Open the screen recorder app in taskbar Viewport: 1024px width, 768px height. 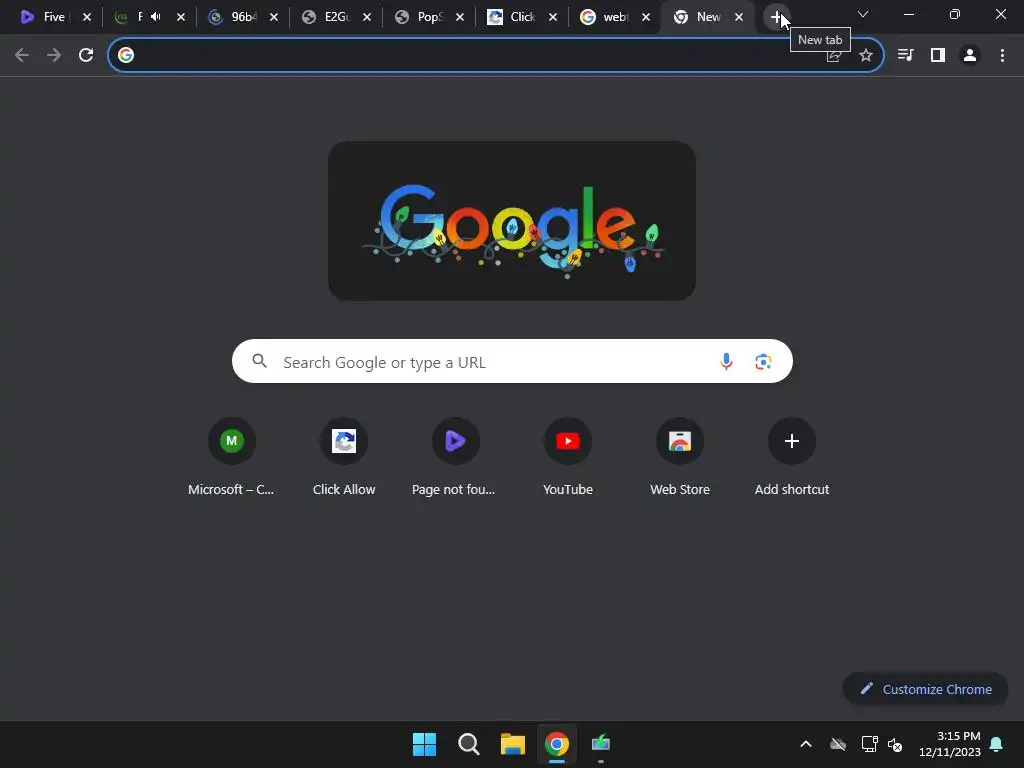601,744
